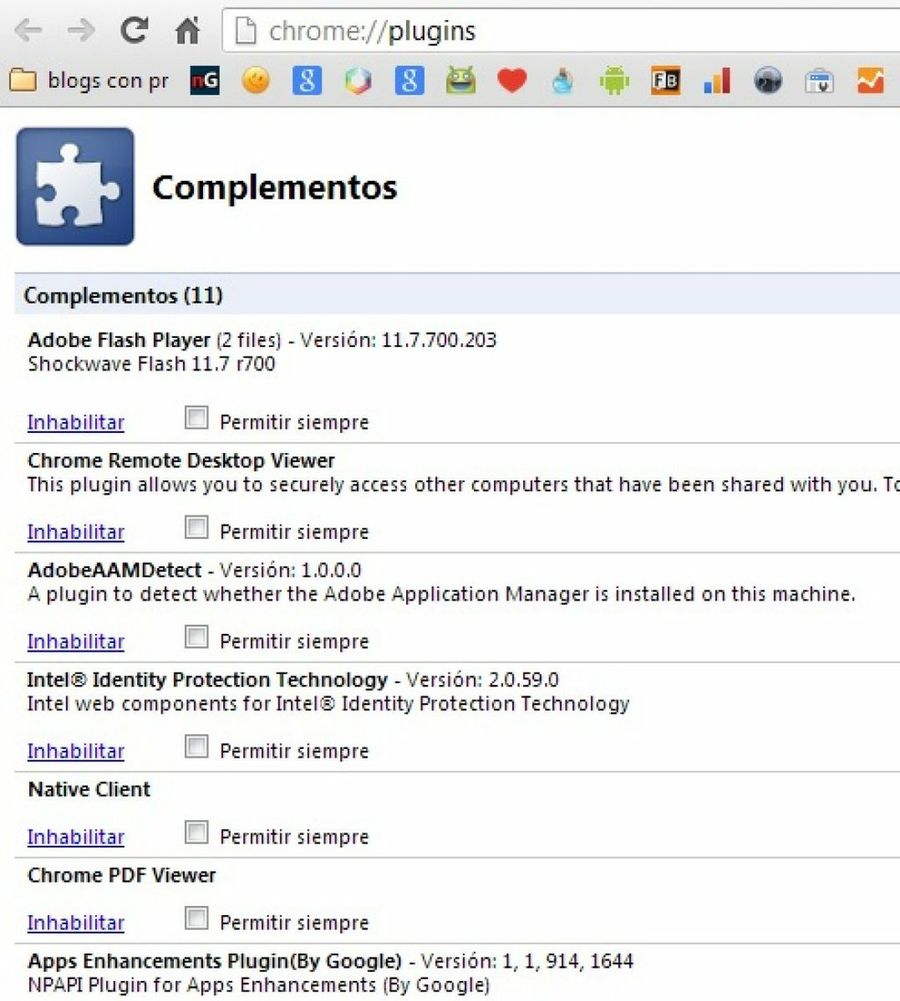This screenshot has height=1001, width=900.
Task: Disable Chrome Remote Desktop Viewer via Inhabilitar
Action: click(x=76, y=532)
